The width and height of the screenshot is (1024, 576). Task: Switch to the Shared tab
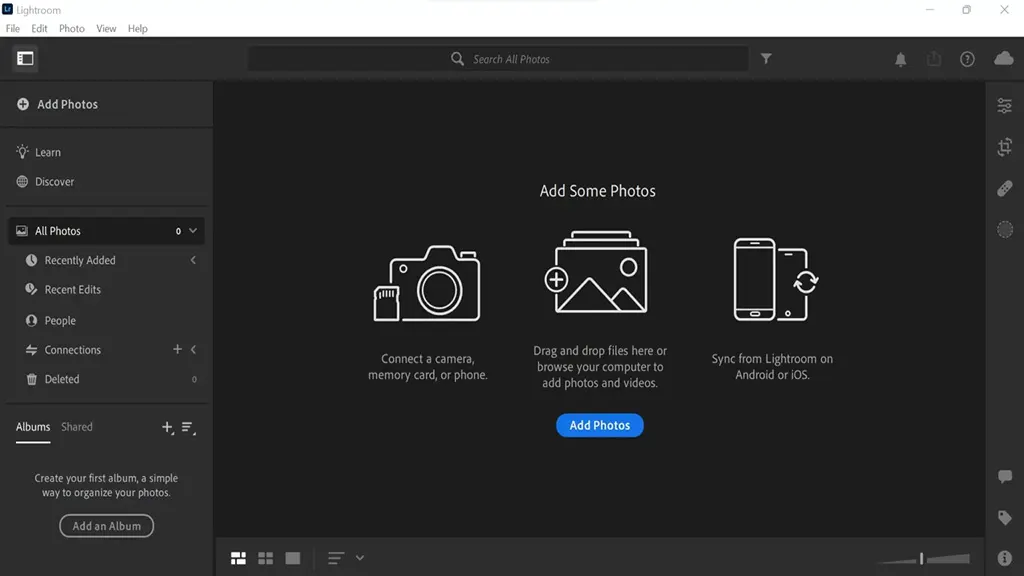click(76, 427)
